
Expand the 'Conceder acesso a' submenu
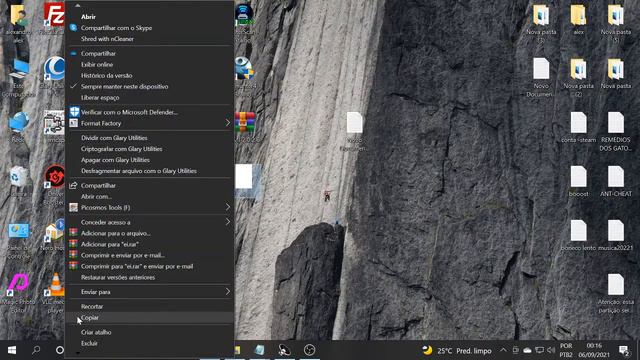(x=149, y=222)
